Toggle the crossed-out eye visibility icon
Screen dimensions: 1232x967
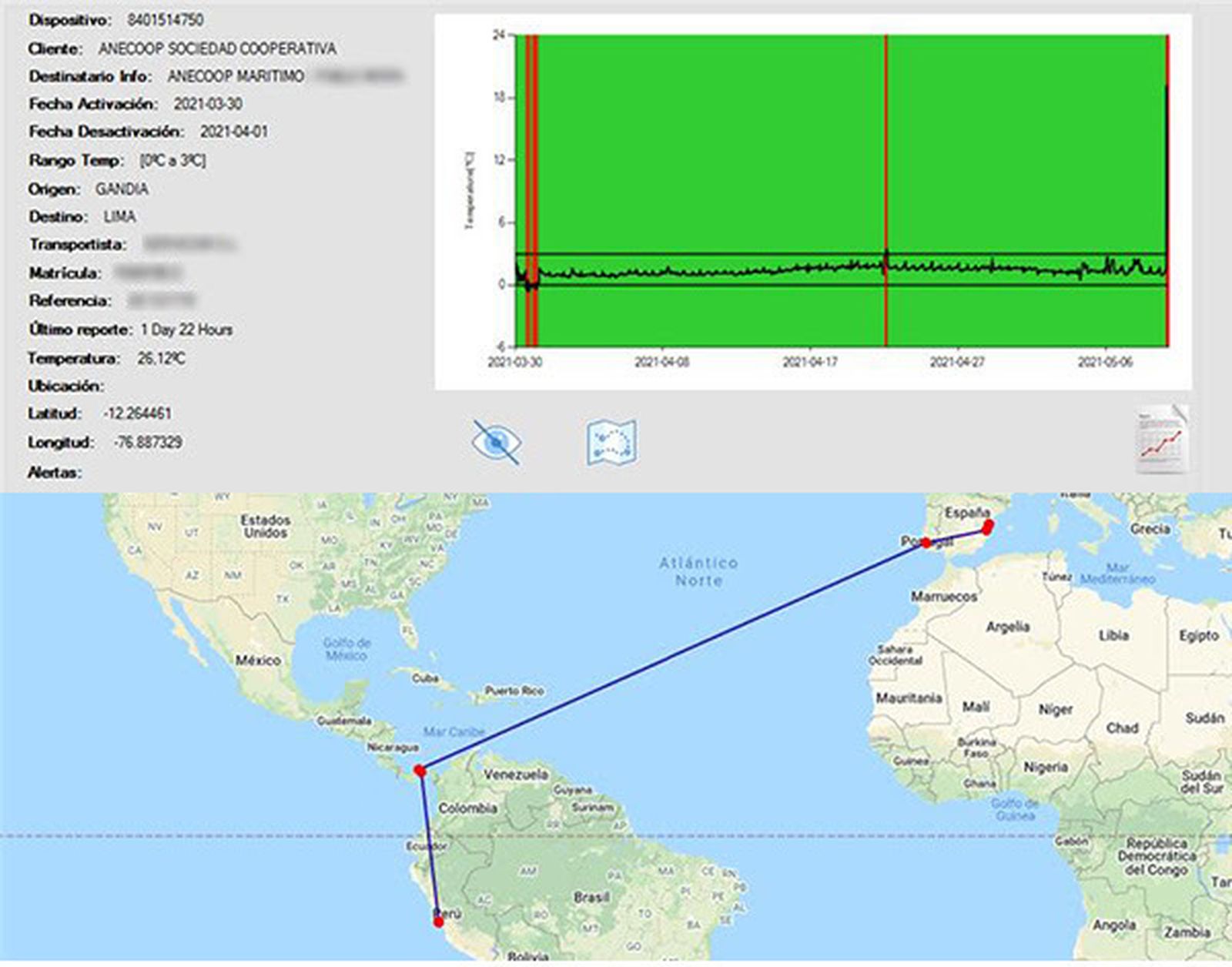tap(496, 443)
